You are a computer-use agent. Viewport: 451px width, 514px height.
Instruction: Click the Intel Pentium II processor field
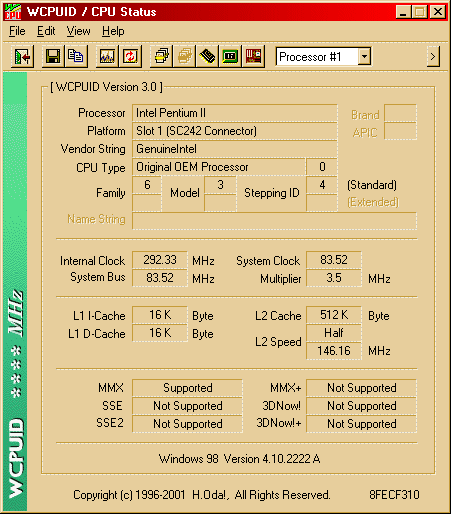(x=235, y=113)
